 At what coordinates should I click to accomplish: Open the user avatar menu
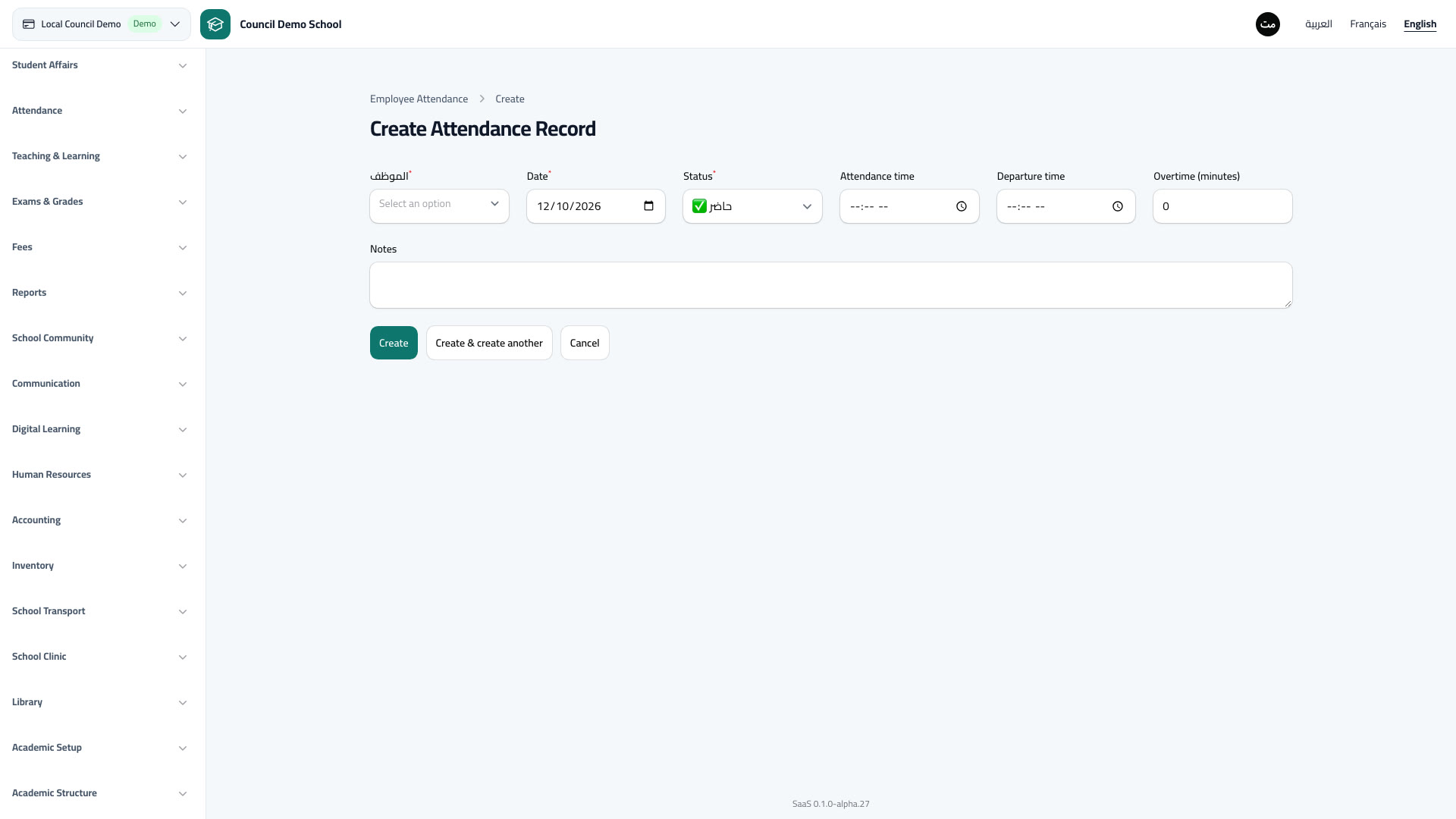[x=1268, y=24]
